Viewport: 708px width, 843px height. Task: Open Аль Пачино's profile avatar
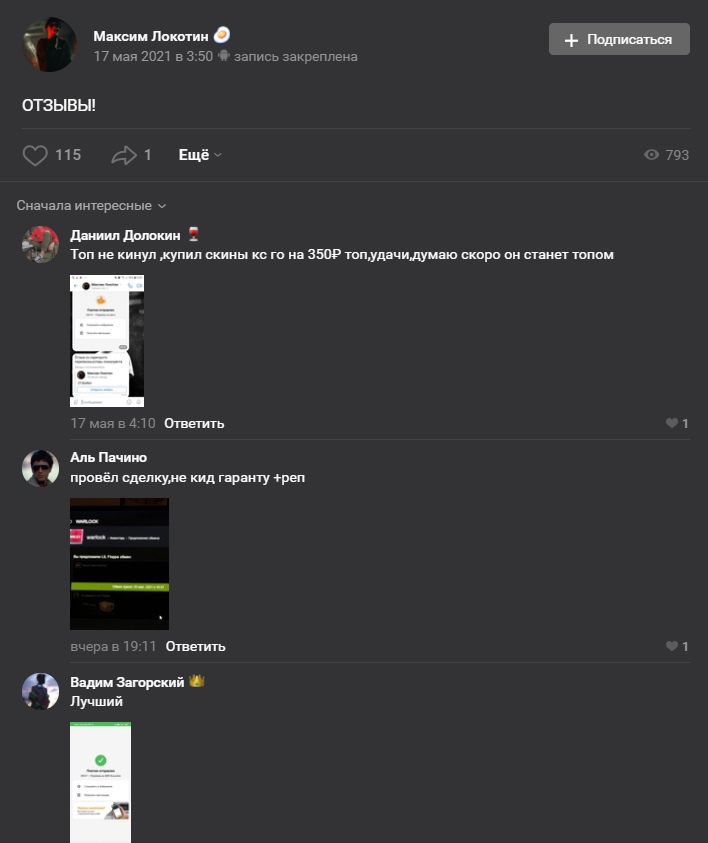click(x=40, y=468)
